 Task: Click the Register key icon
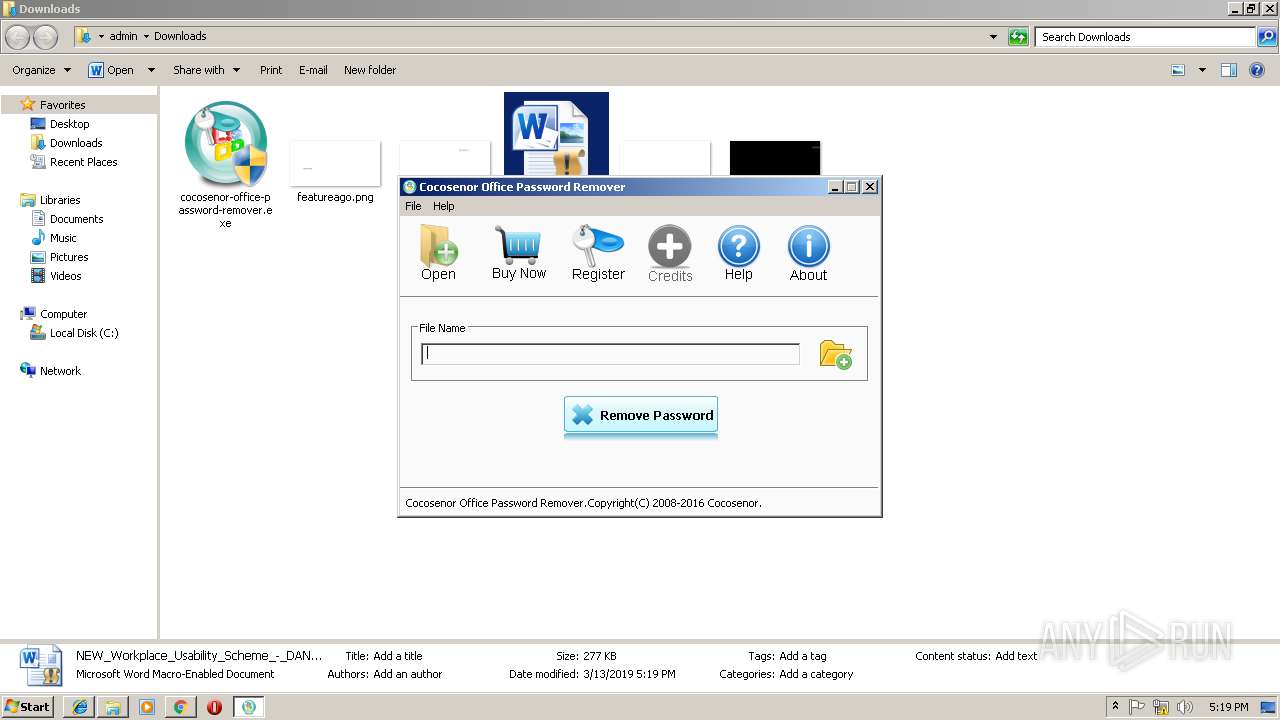[598, 253]
